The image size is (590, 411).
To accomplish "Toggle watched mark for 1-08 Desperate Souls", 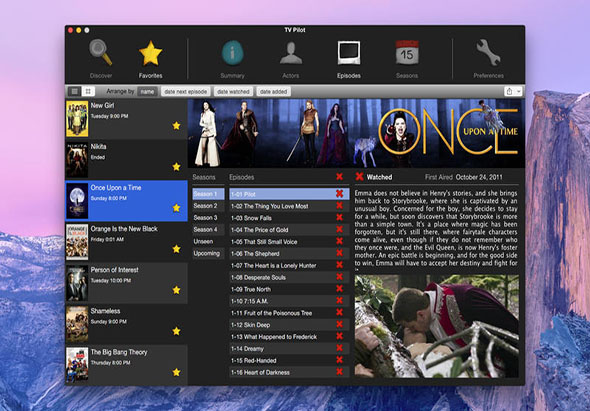I will point(339,277).
